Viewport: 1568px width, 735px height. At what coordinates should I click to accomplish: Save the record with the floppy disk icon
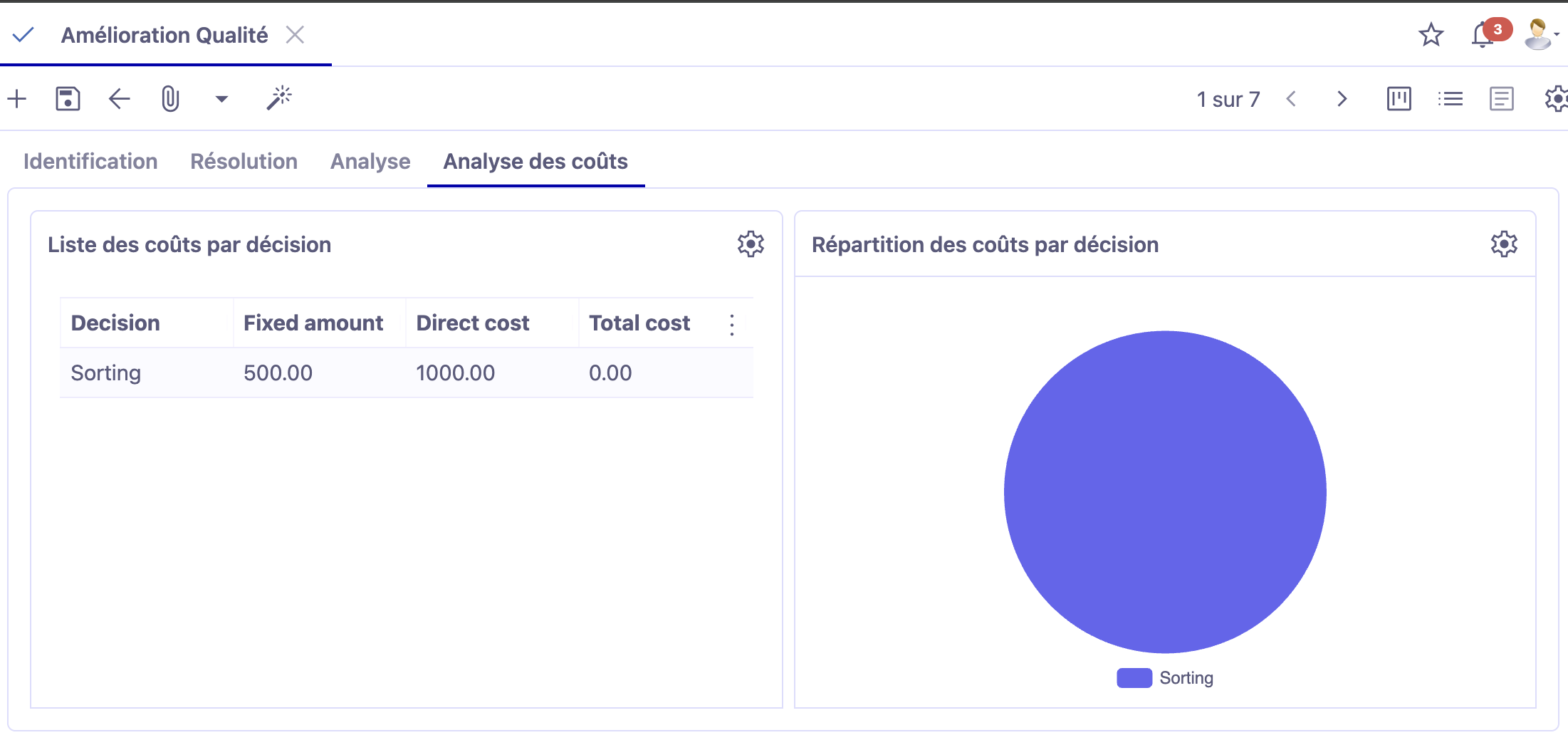[x=68, y=99]
